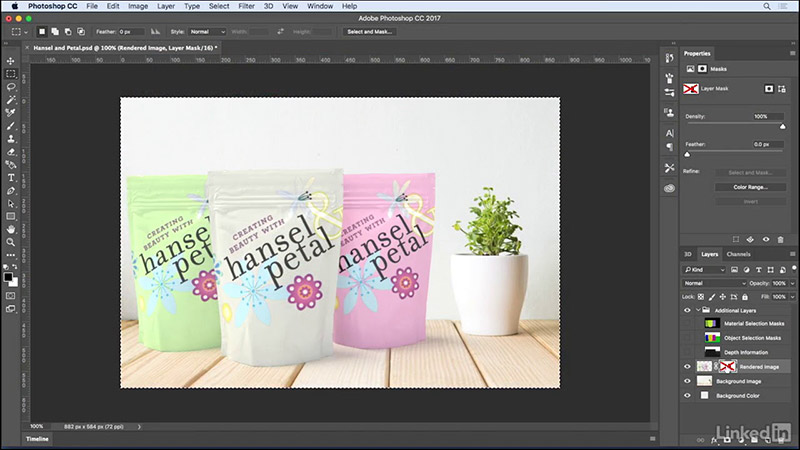800x450 pixels.
Task: Open the Apple menu
Action: pos(15,6)
